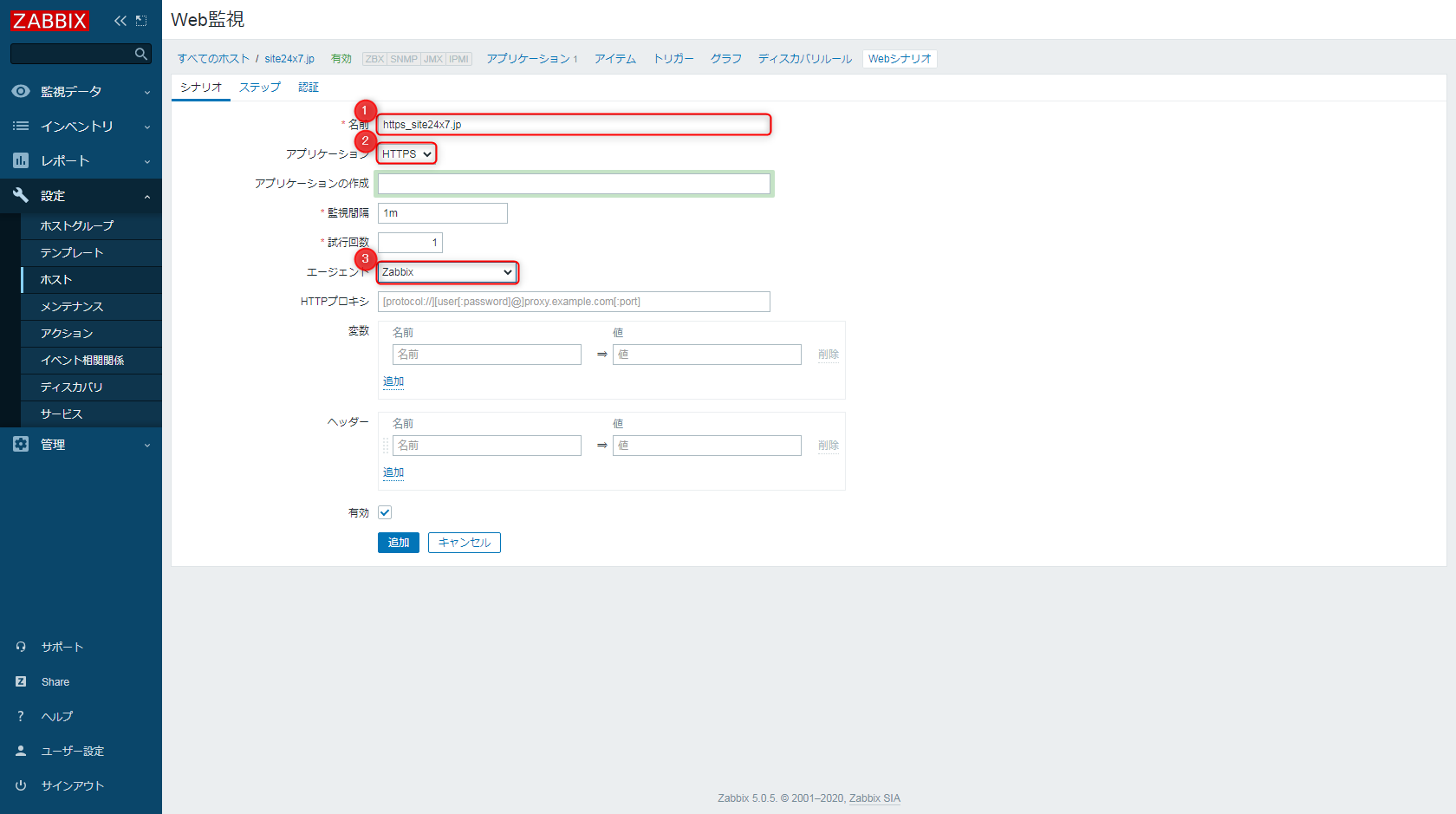Click the 監視データ eye icon
Image resolution: width=1456 pixels, height=814 pixels.
click(21, 91)
